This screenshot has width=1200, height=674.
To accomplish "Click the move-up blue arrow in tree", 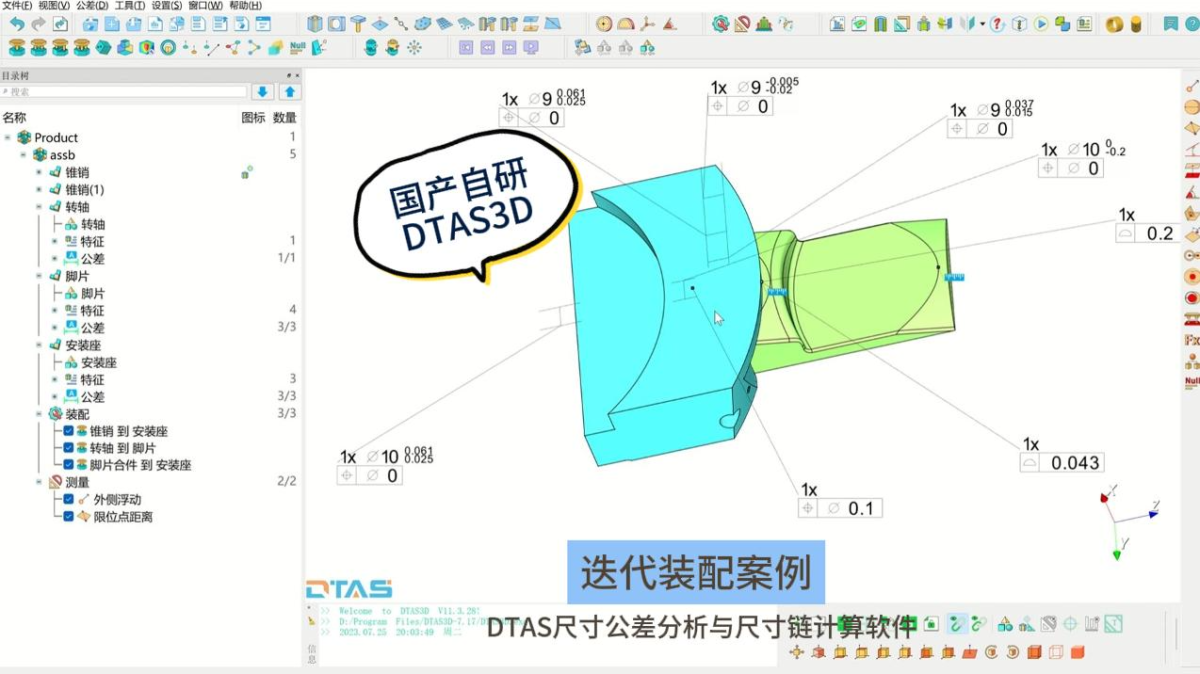I will coord(289,92).
